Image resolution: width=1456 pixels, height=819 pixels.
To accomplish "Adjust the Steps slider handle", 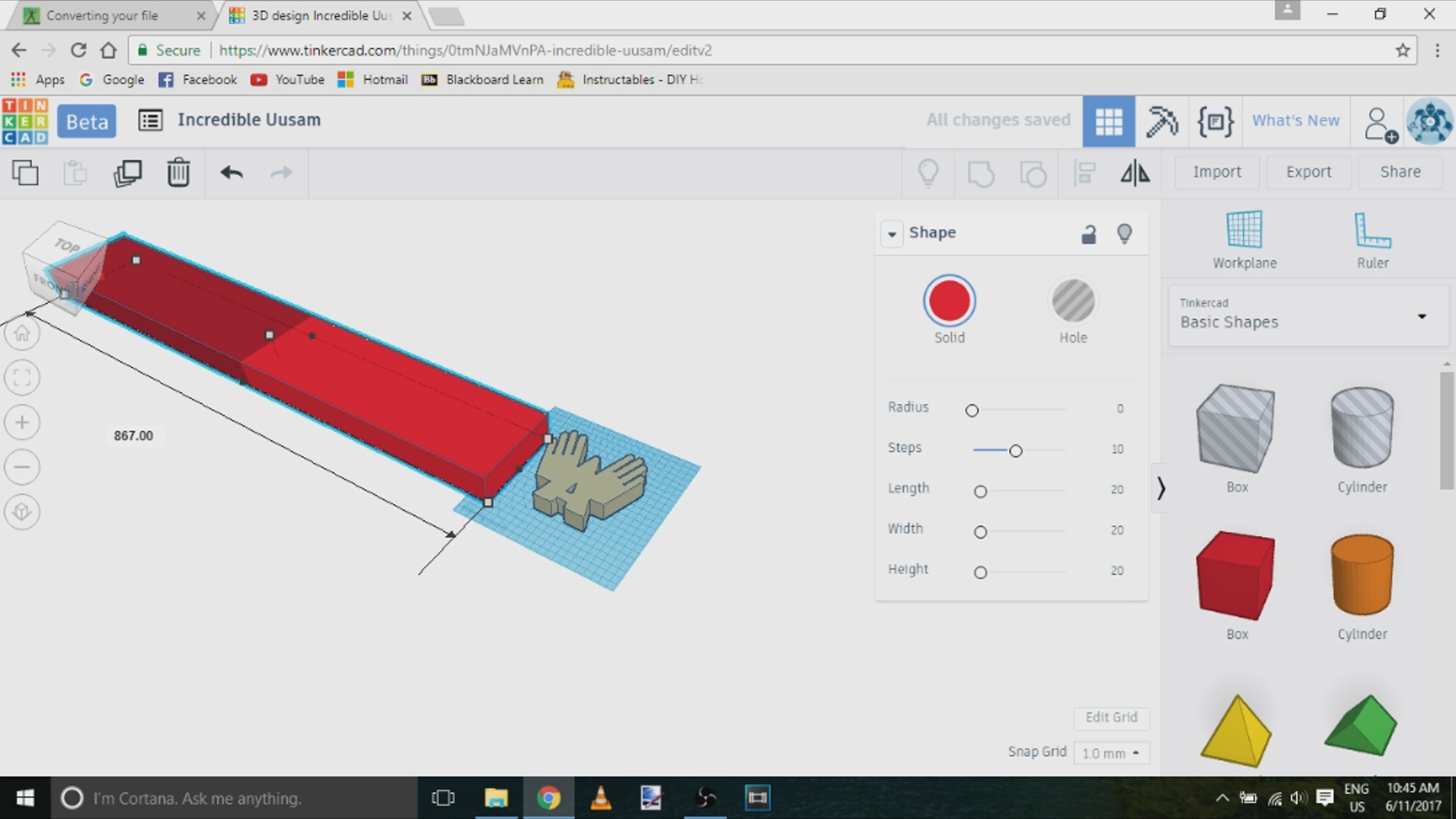I will point(1015,451).
